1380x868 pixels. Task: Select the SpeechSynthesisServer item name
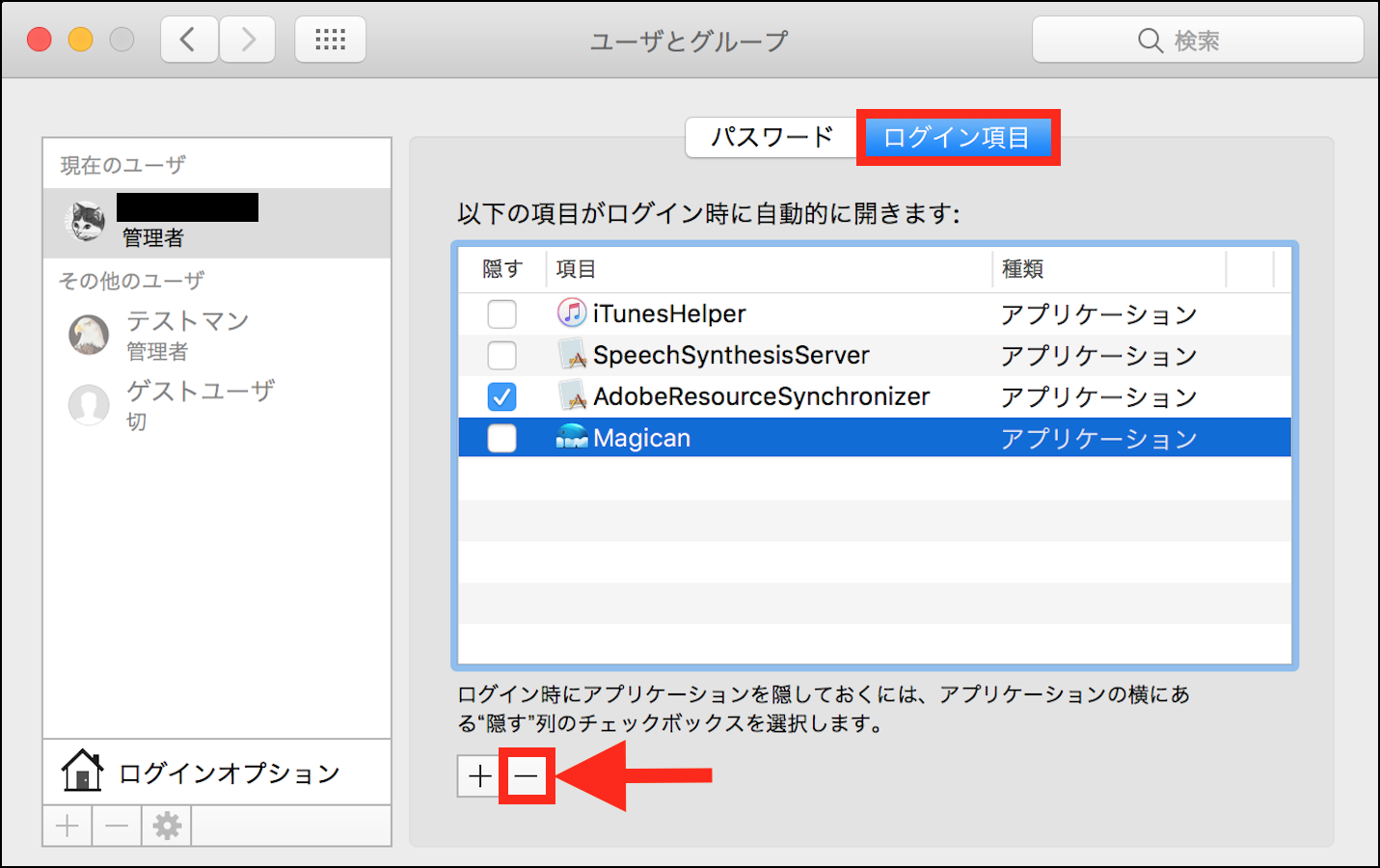click(731, 355)
